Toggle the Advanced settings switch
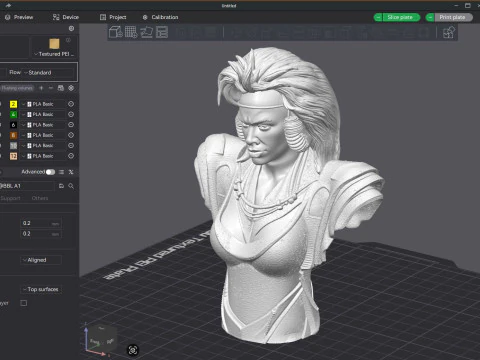The width and height of the screenshot is (480, 360). 50,172
